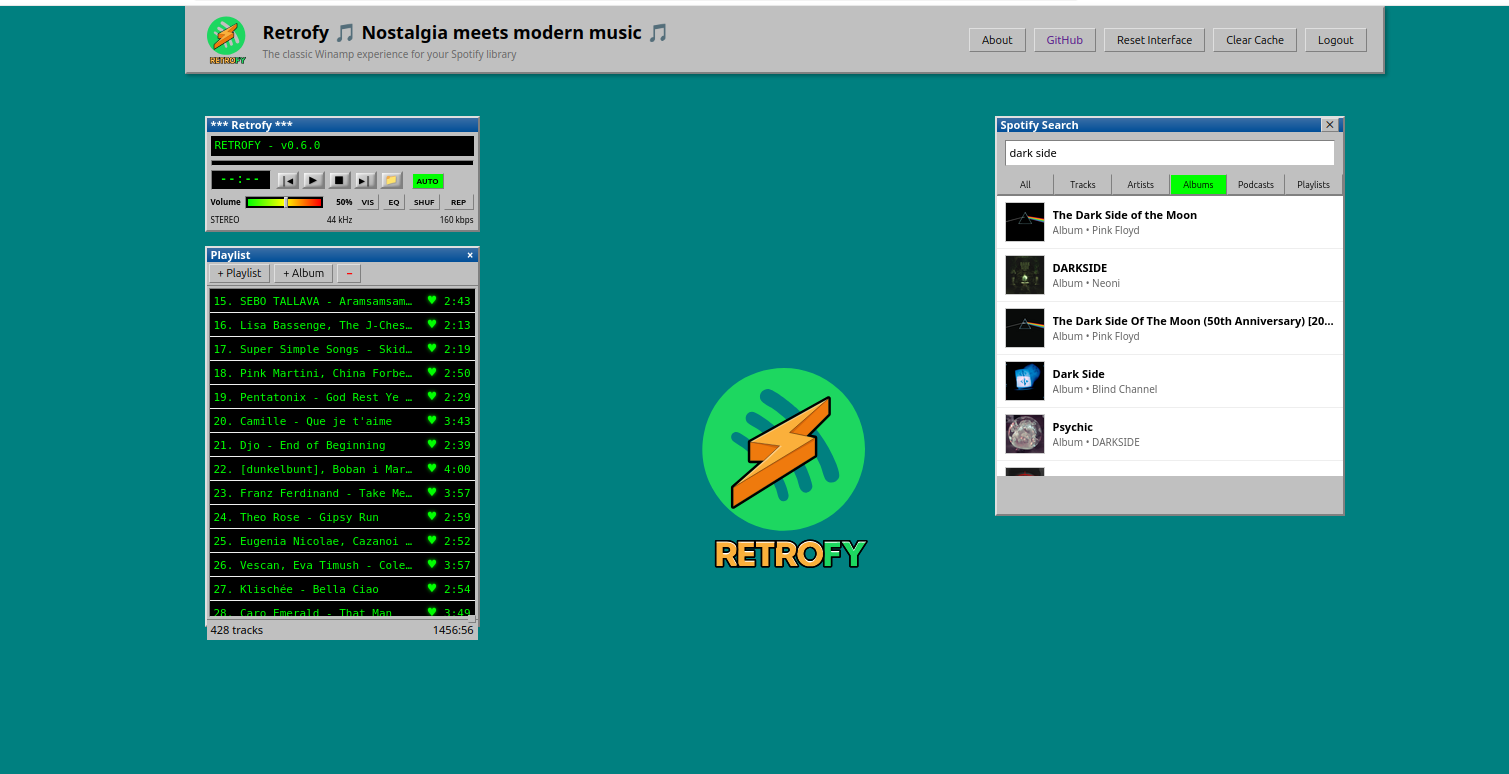Open a file with the folder icon

(x=390, y=180)
